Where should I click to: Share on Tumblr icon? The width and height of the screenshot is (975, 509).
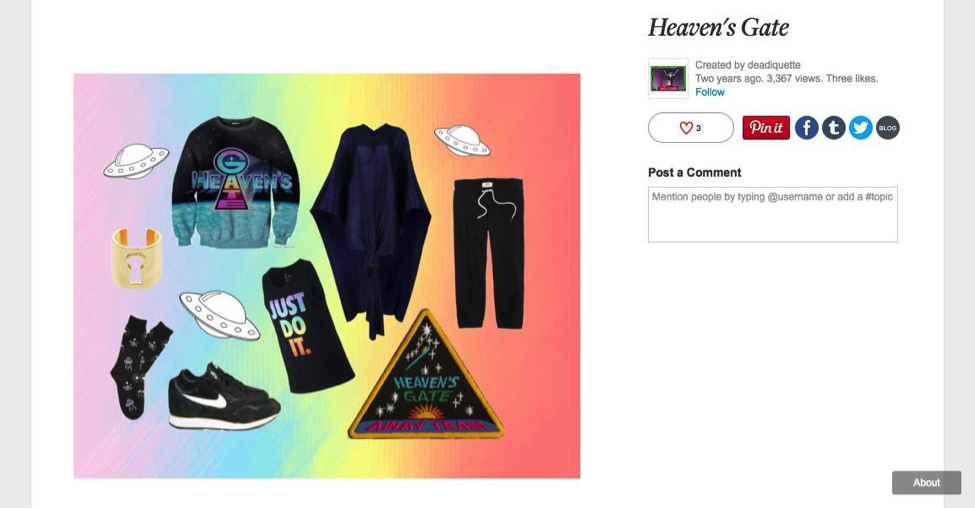834,128
